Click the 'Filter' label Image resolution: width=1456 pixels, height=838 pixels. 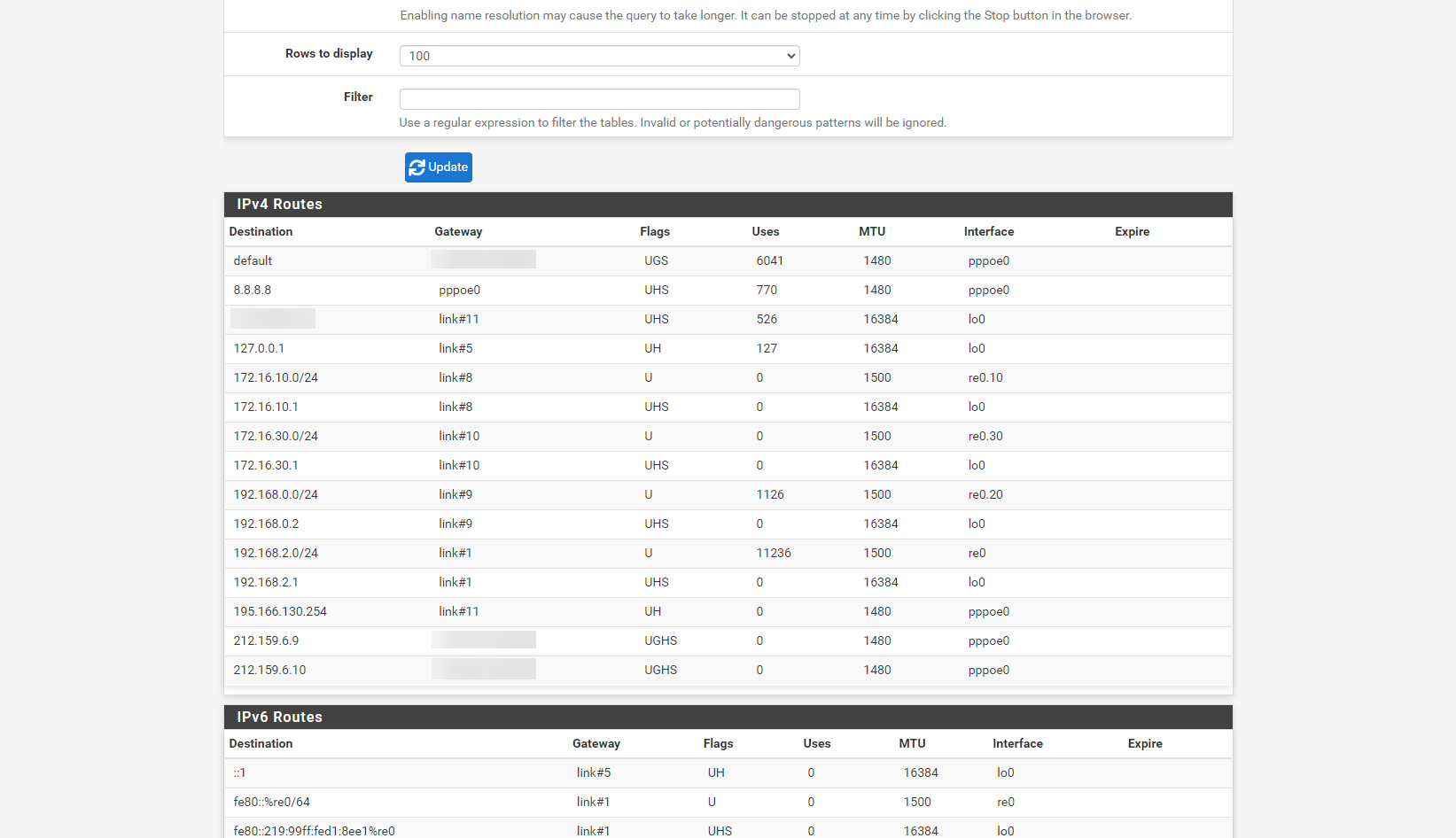tap(358, 97)
